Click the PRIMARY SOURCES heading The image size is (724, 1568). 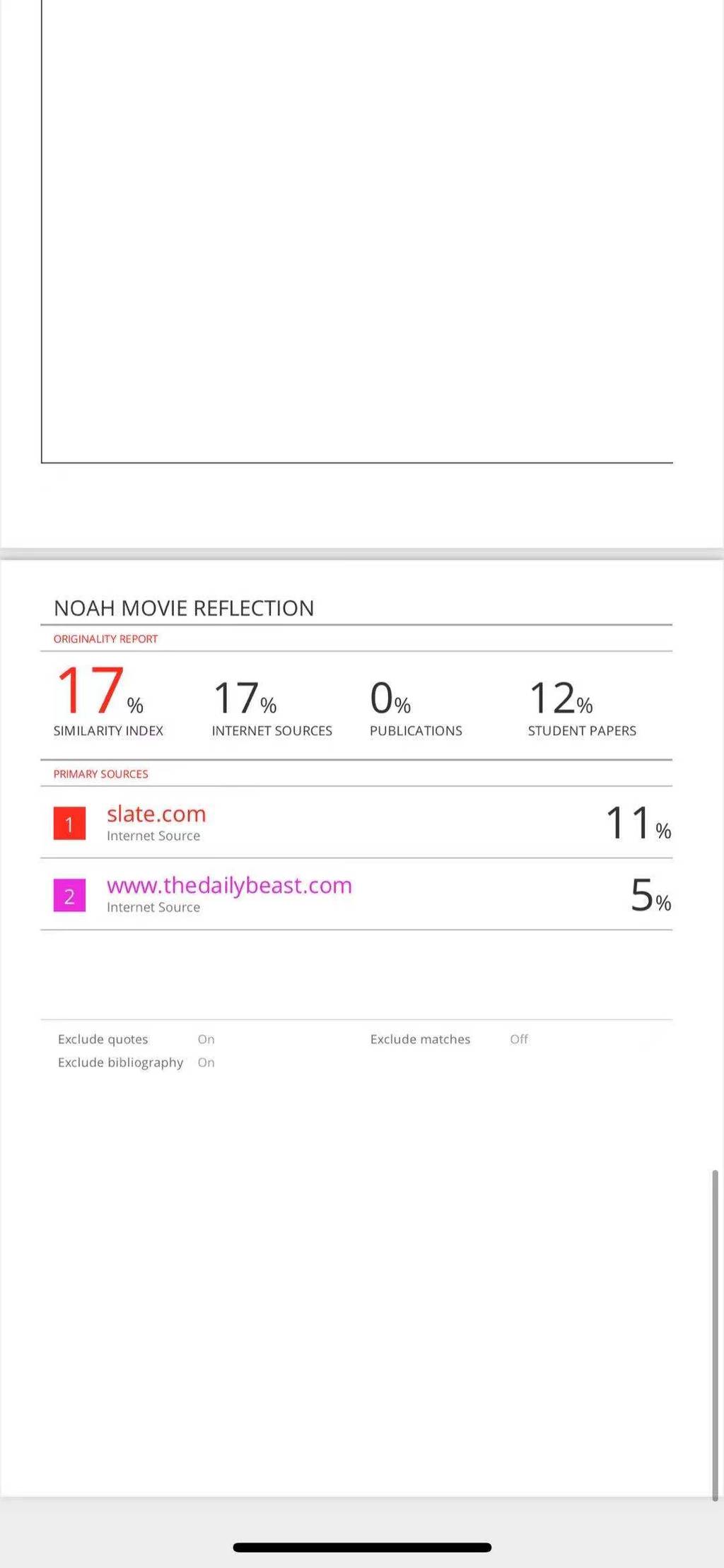pos(100,774)
